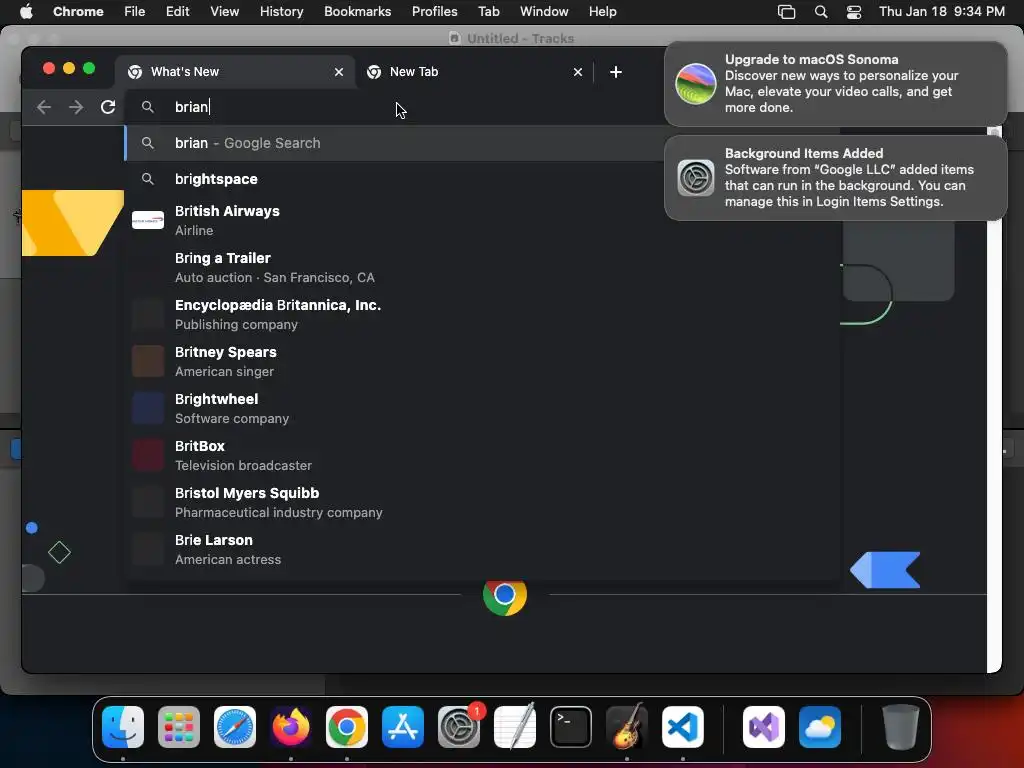Open the View menu
The height and width of the screenshot is (768, 1024).
[x=224, y=12]
